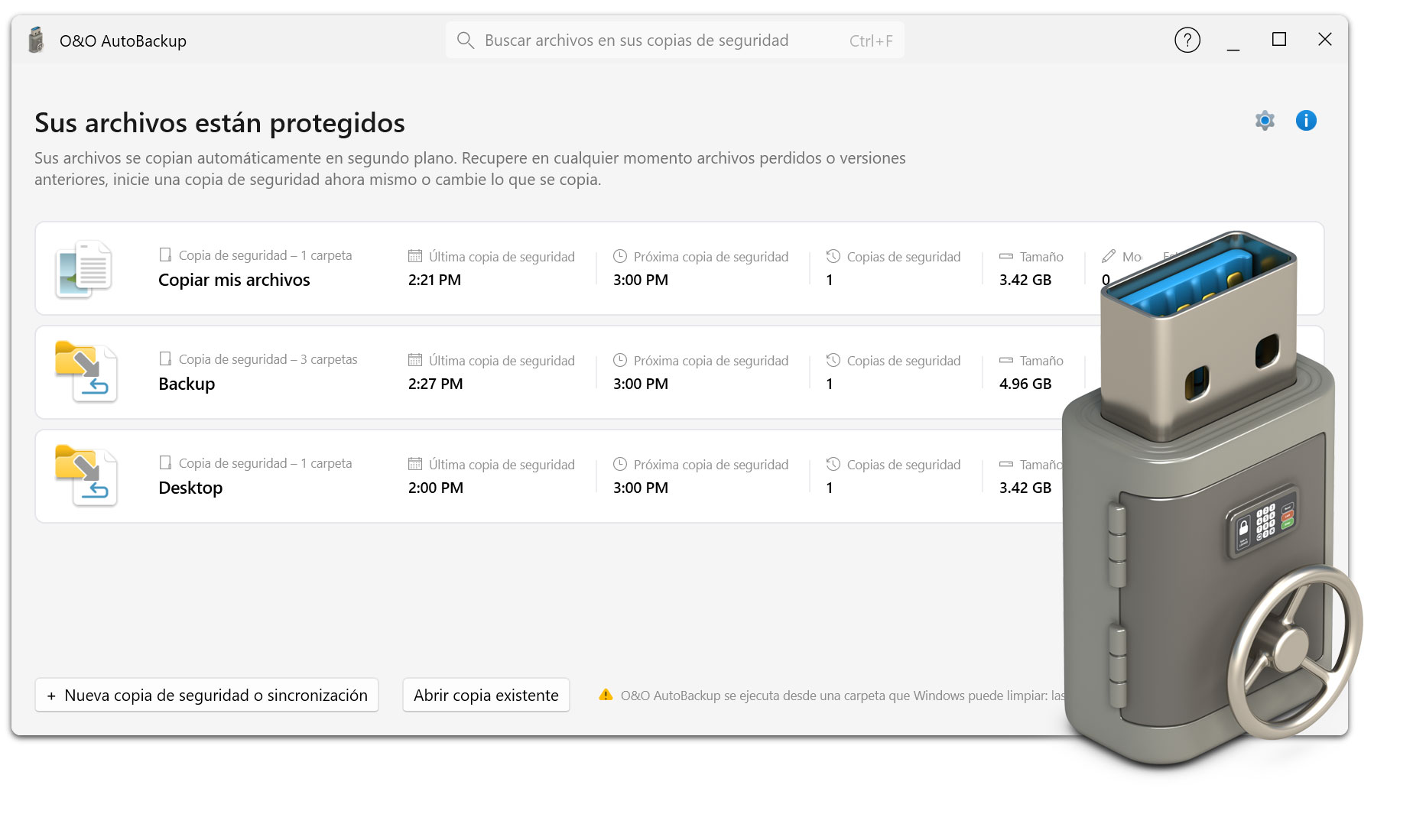Click size icon in Copiar mis archivos row
Image resolution: width=1426 pixels, height=840 pixels.
1006,256
